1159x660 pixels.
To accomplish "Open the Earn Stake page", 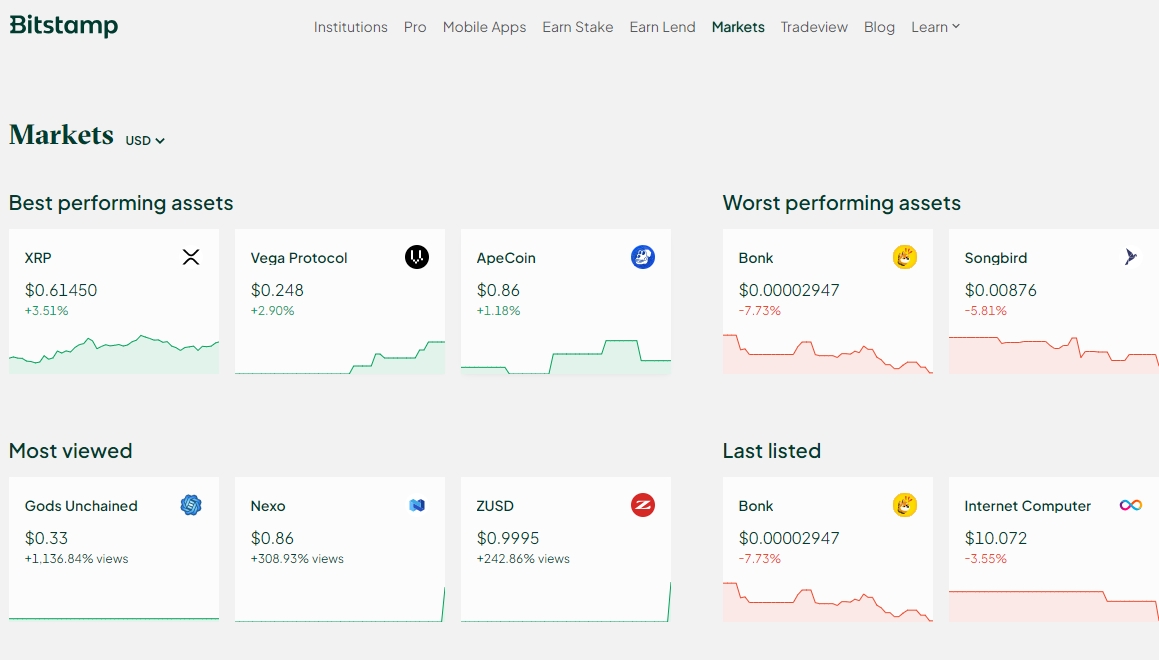I will [578, 27].
